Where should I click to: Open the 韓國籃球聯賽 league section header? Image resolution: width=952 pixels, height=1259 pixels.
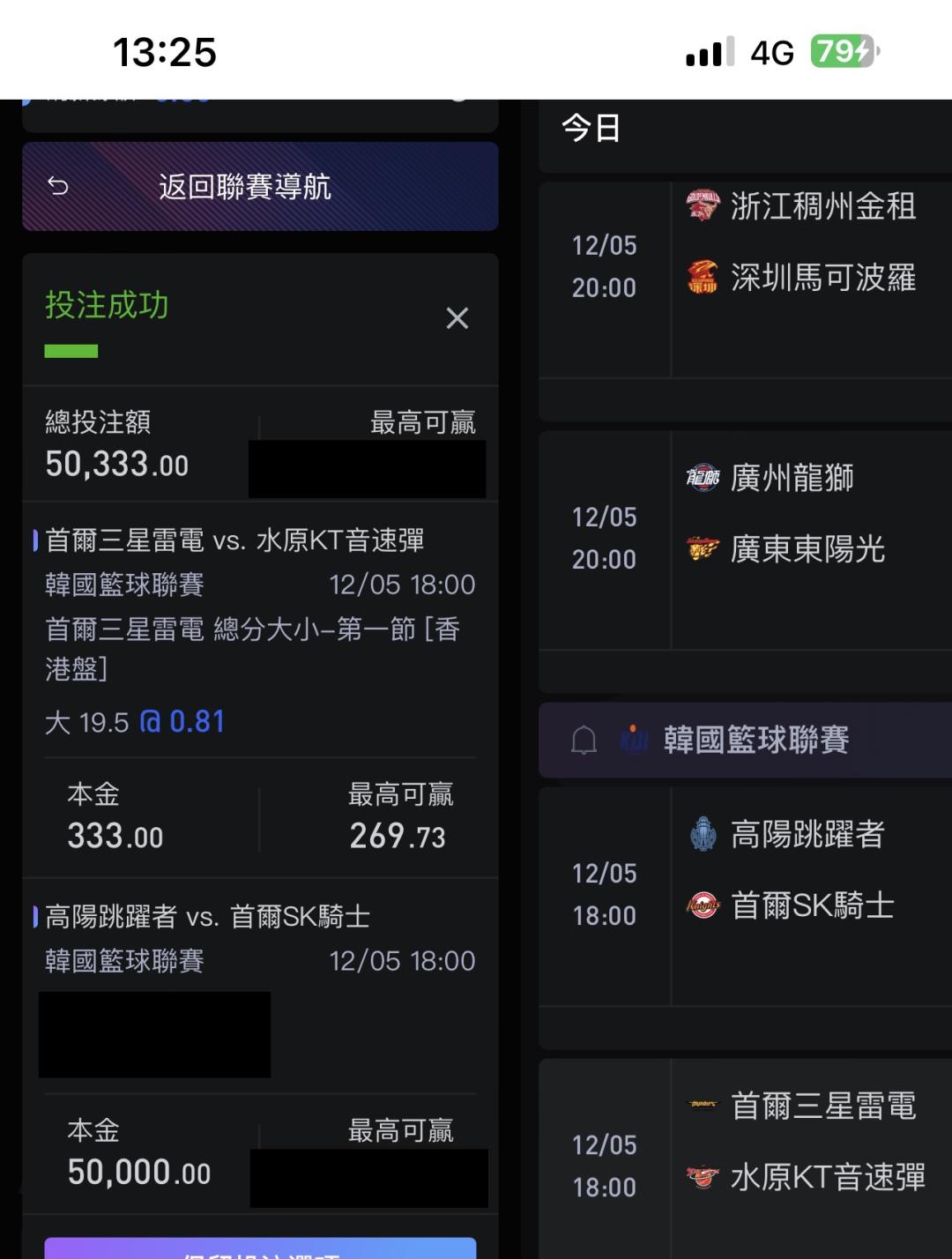point(755,740)
